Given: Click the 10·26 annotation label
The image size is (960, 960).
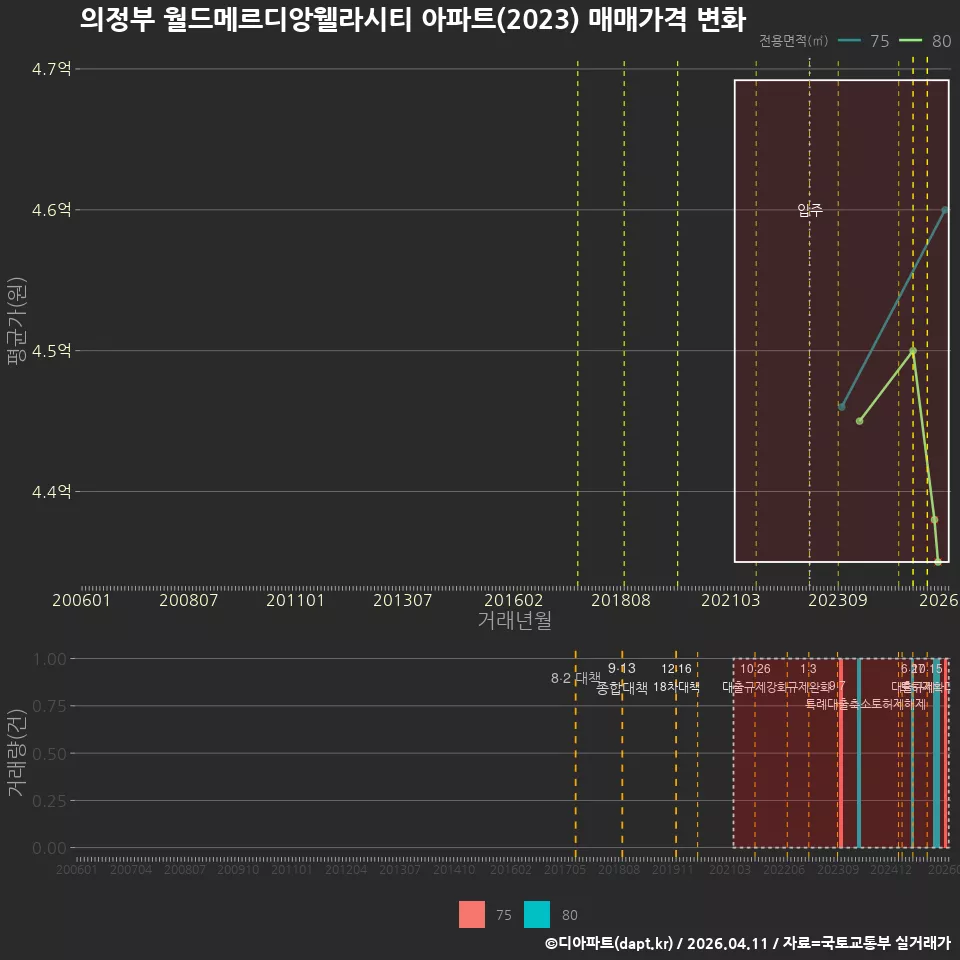Looking at the screenshot, I should point(756,669).
